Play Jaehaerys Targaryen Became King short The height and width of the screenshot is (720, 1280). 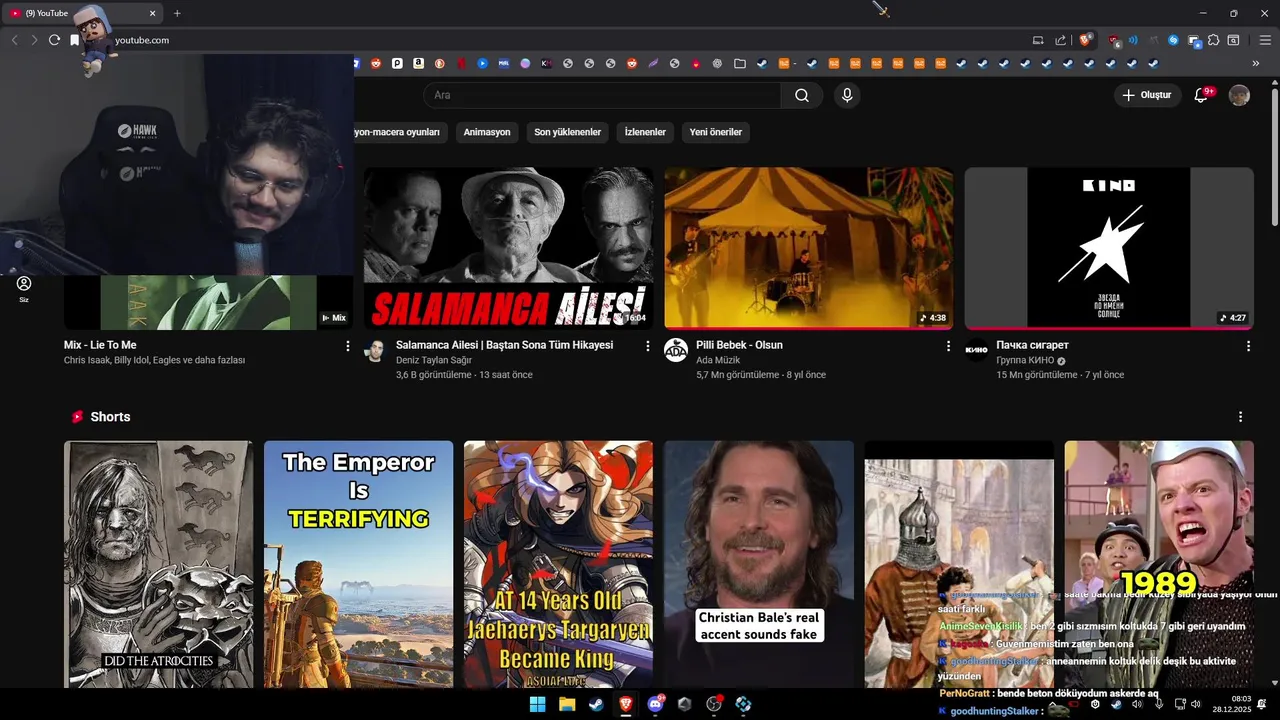pyautogui.click(x=558, y=564)
